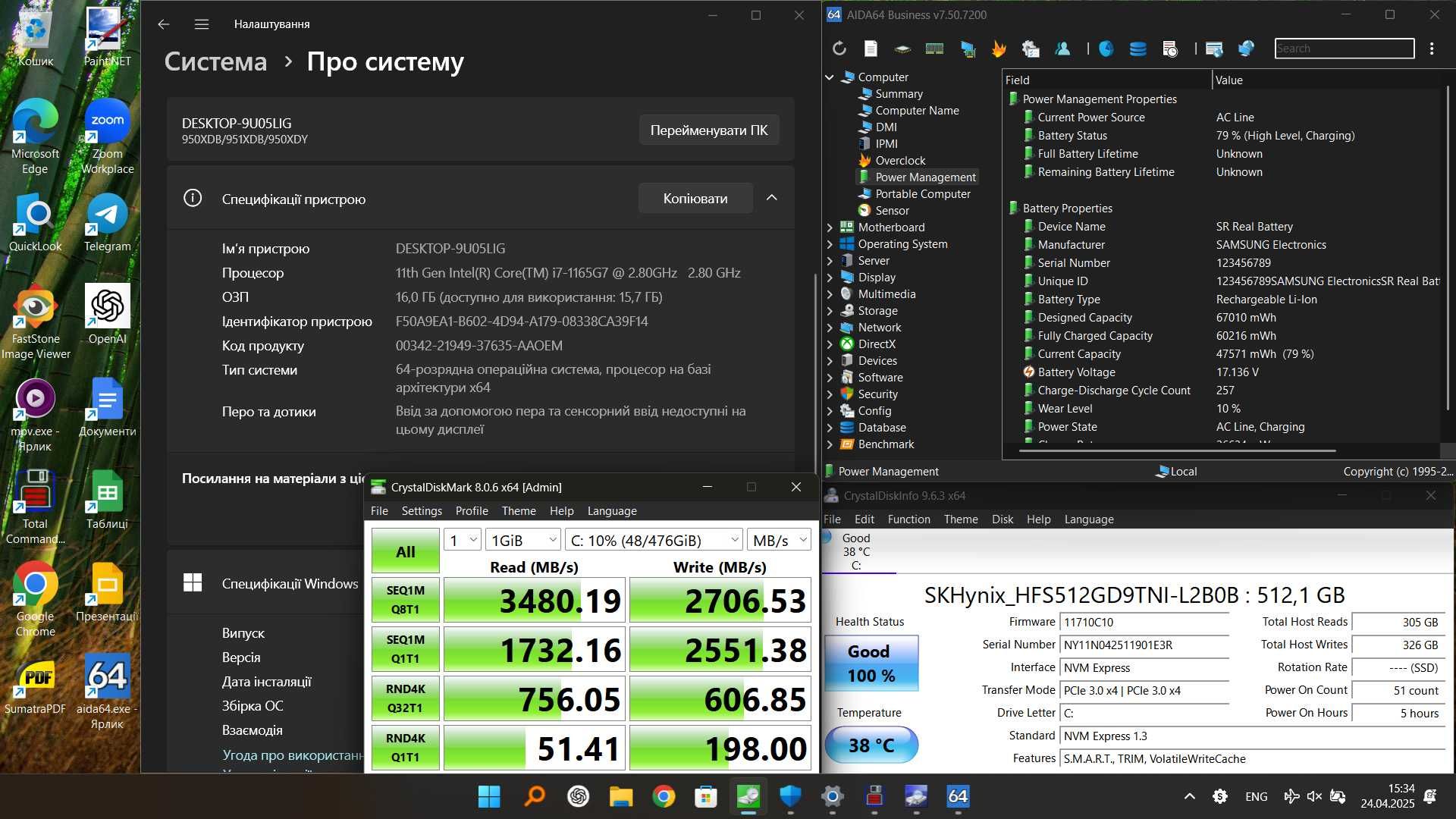Image resolution: width=1456 pixels, height=819 pixels.
Task: Open QuickLook desktop shortcut
Action: 35,223
